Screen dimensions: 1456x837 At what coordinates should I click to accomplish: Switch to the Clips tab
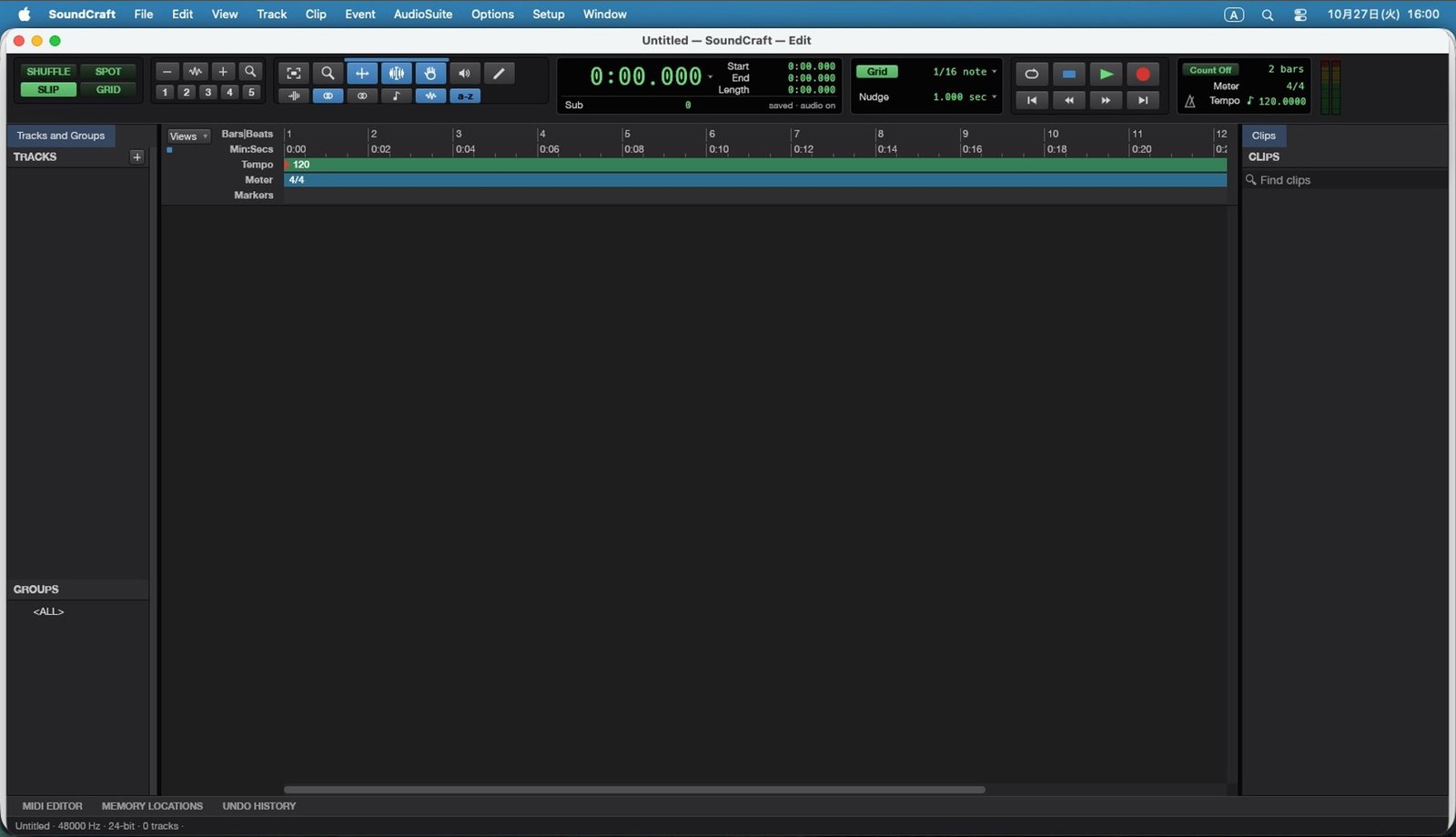(x=1263, y=136)
